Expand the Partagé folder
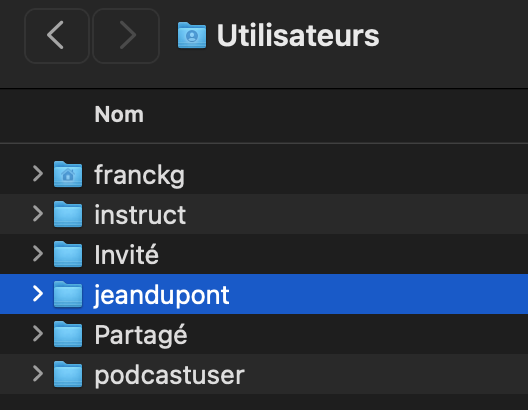 click(x=38, y=334)
